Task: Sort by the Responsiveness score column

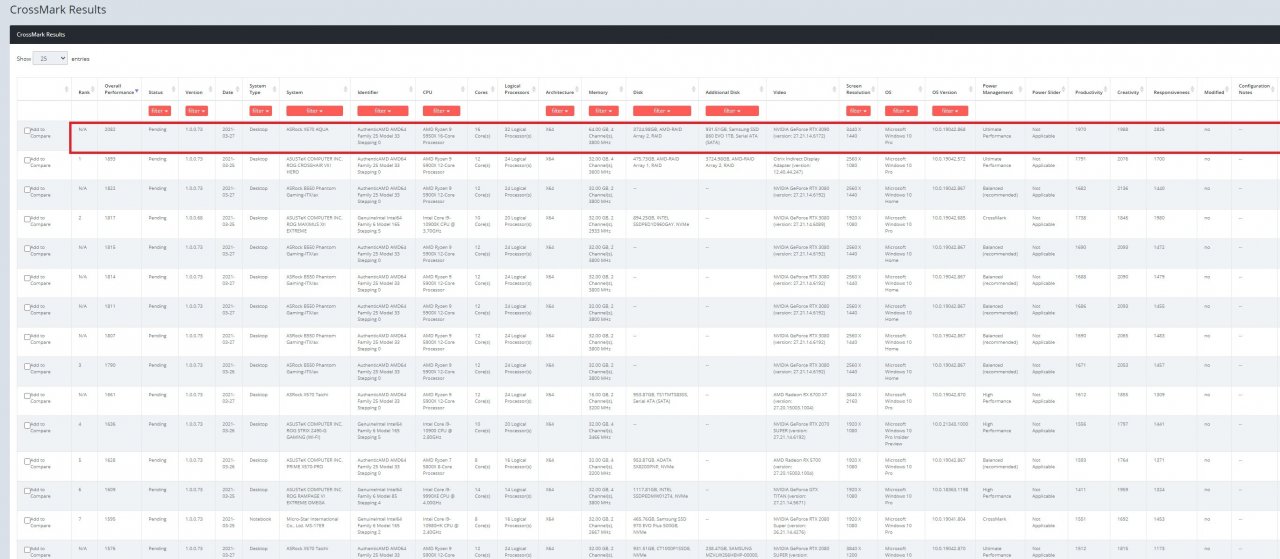Action: click(x=1172, y=91)
